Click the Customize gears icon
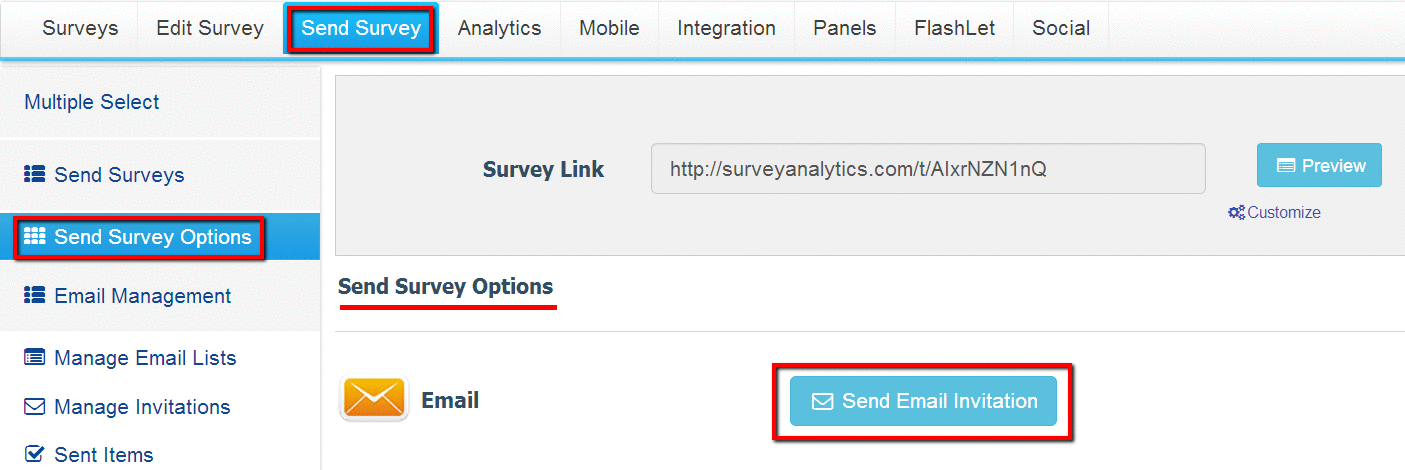This screenshot has width=1405, height=470. click(1237, 212)
